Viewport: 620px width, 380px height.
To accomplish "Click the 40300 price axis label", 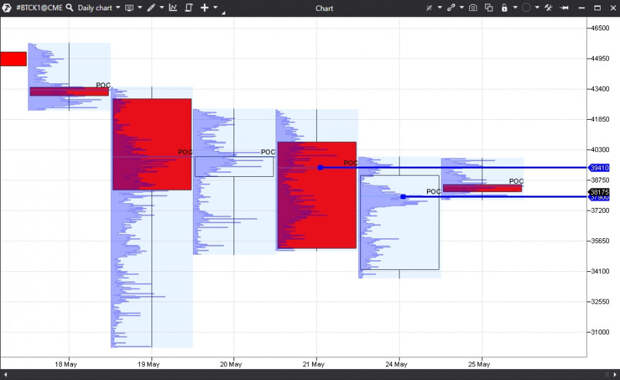I will [600, 149].
